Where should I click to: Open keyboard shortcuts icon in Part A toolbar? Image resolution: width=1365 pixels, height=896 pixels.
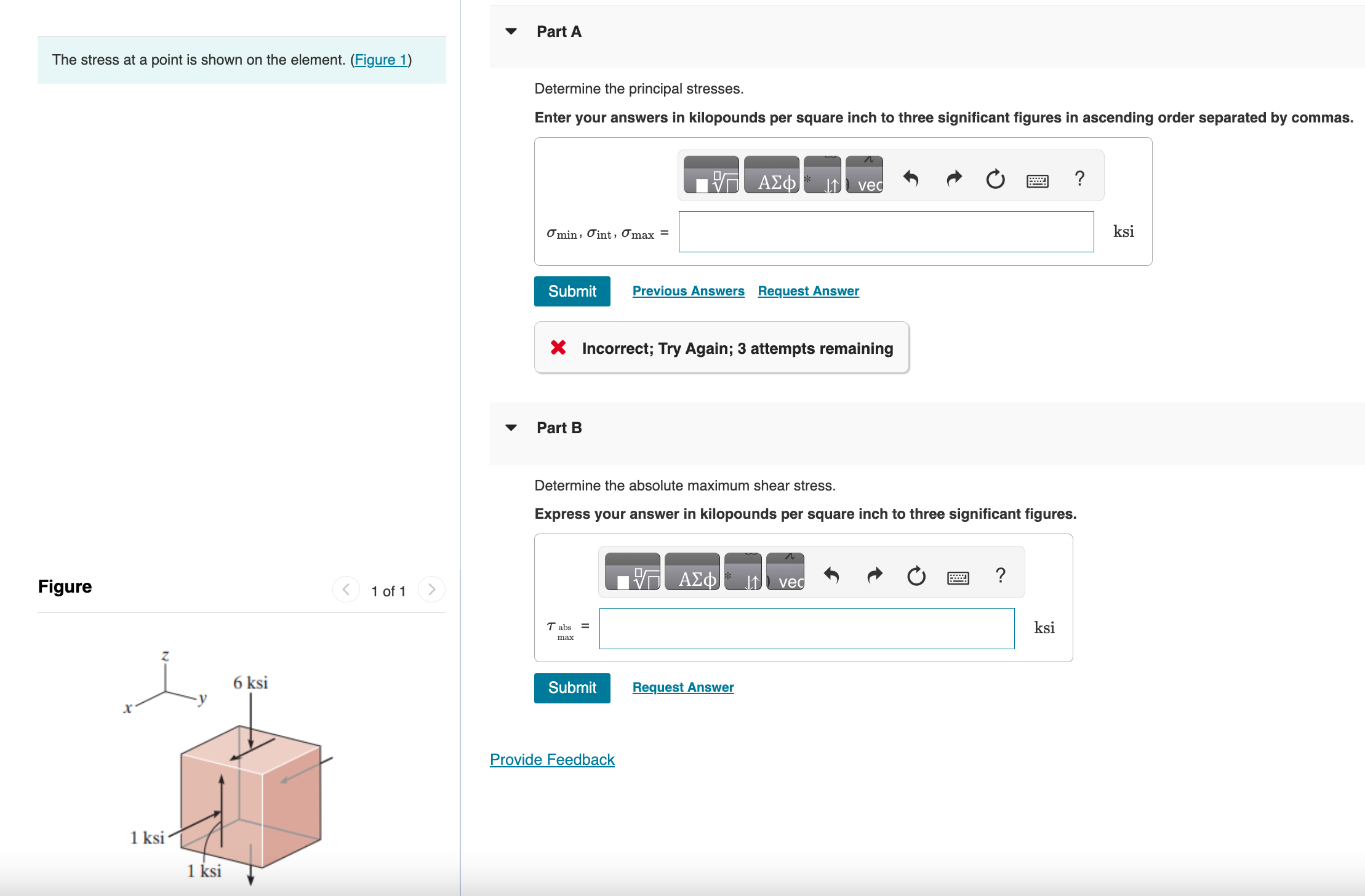click(x=1037, y=180)
